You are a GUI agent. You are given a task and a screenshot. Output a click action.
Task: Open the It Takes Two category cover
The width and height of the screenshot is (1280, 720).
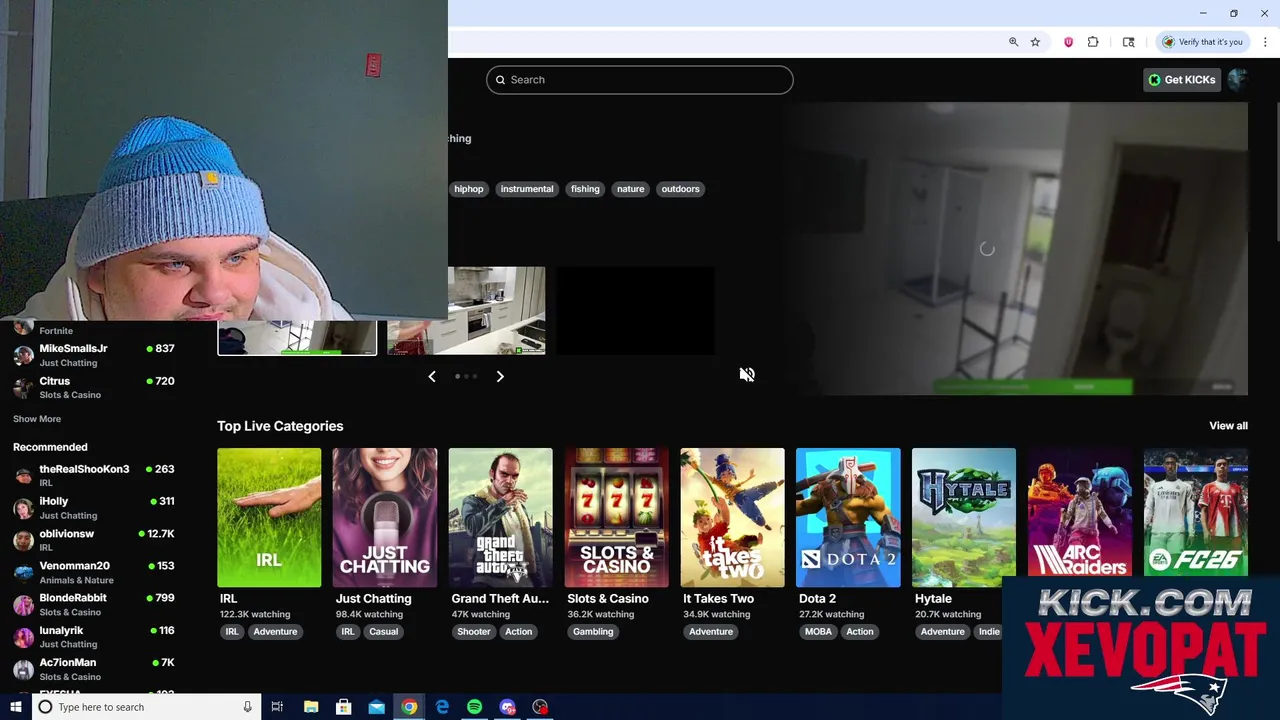point(733,517)
